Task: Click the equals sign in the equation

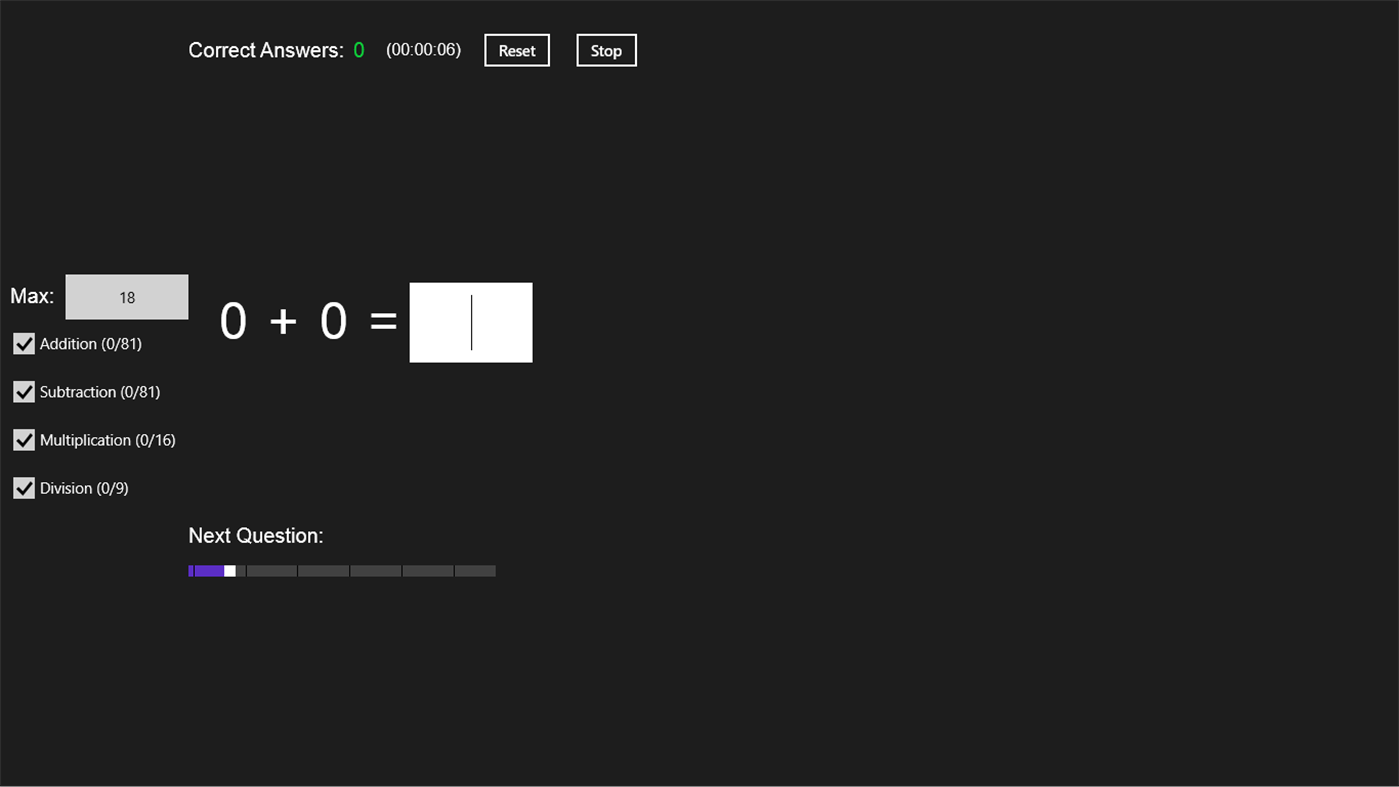Action: (x=384, y=321)
